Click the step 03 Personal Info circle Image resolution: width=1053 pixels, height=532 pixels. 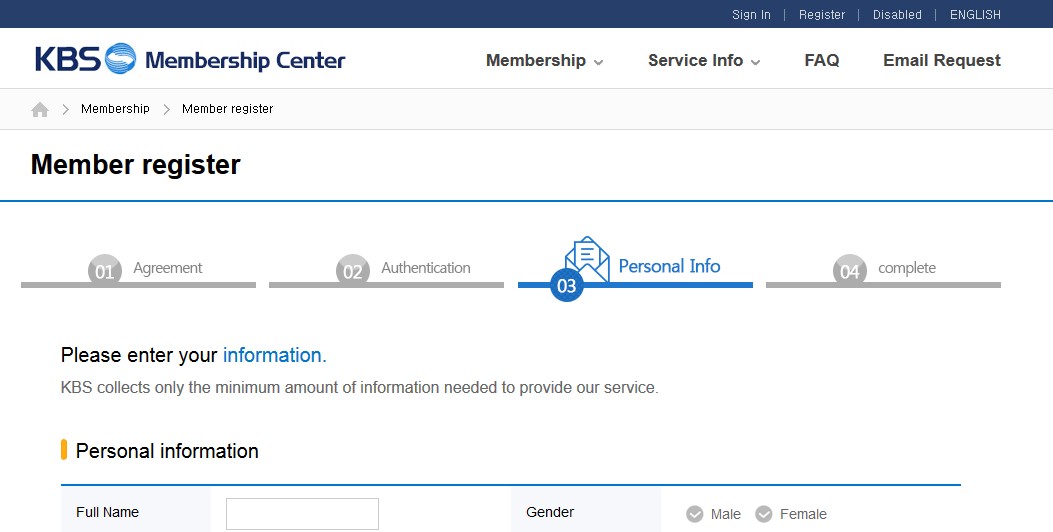coord(567,285)
